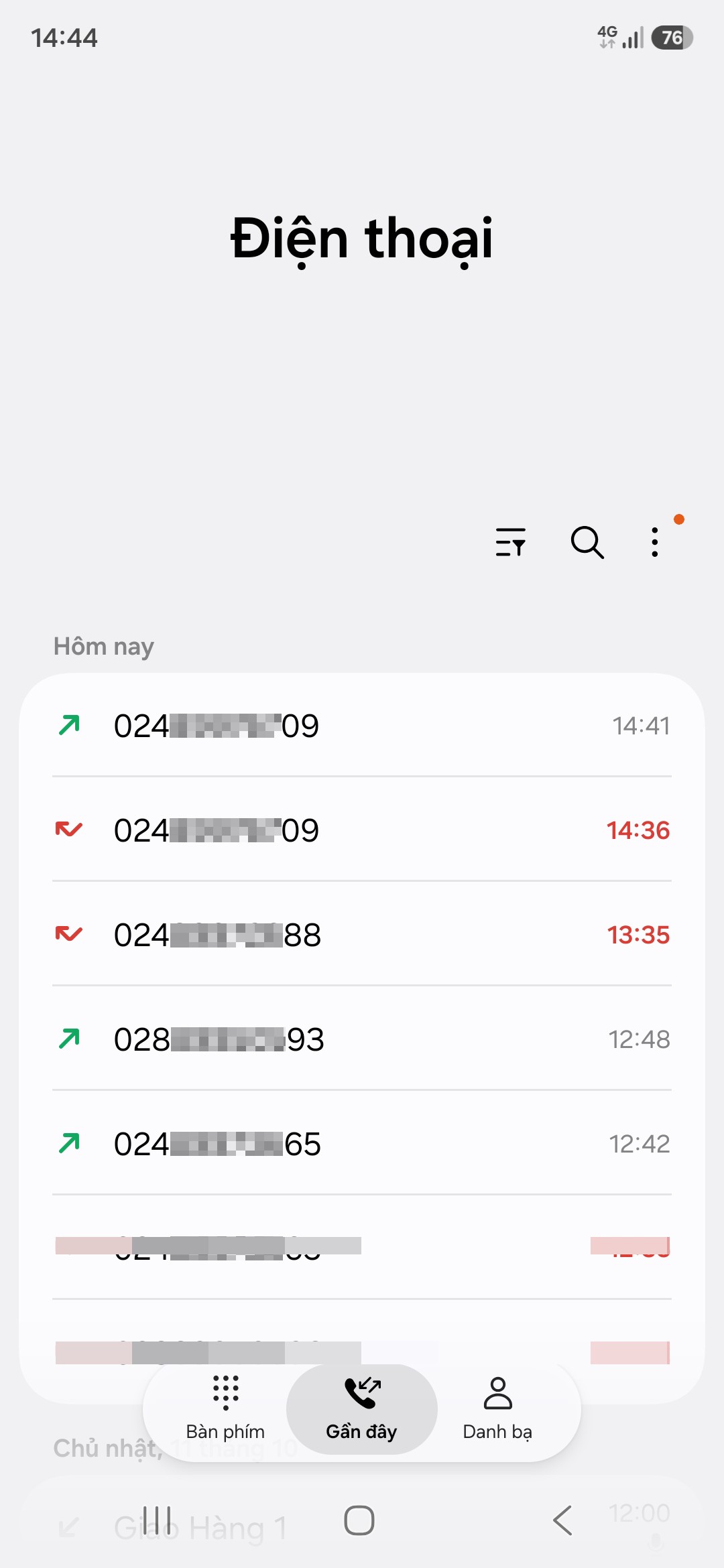Open outgoing call to 028 number
The height and width of the screenshot is (1568, 724).
(362, 1039)
